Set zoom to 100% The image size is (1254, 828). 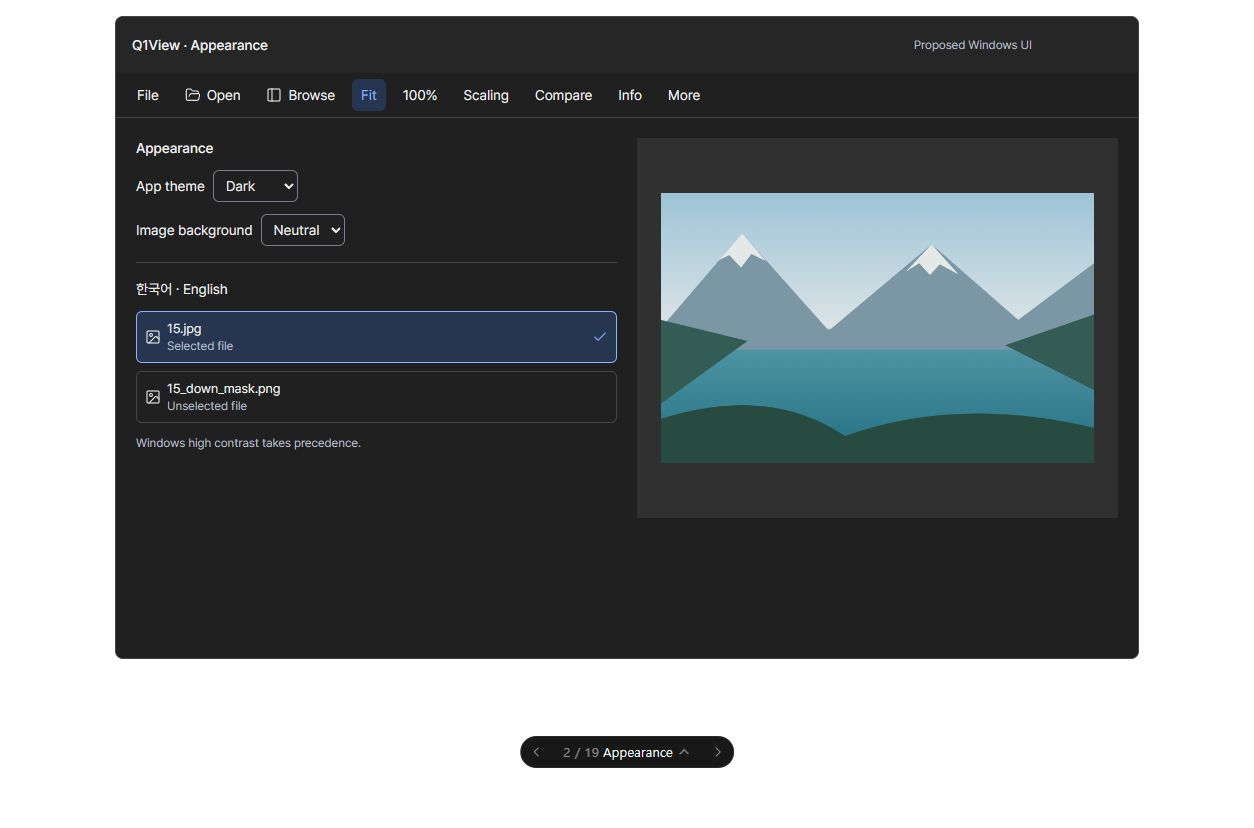coord(420,95)
